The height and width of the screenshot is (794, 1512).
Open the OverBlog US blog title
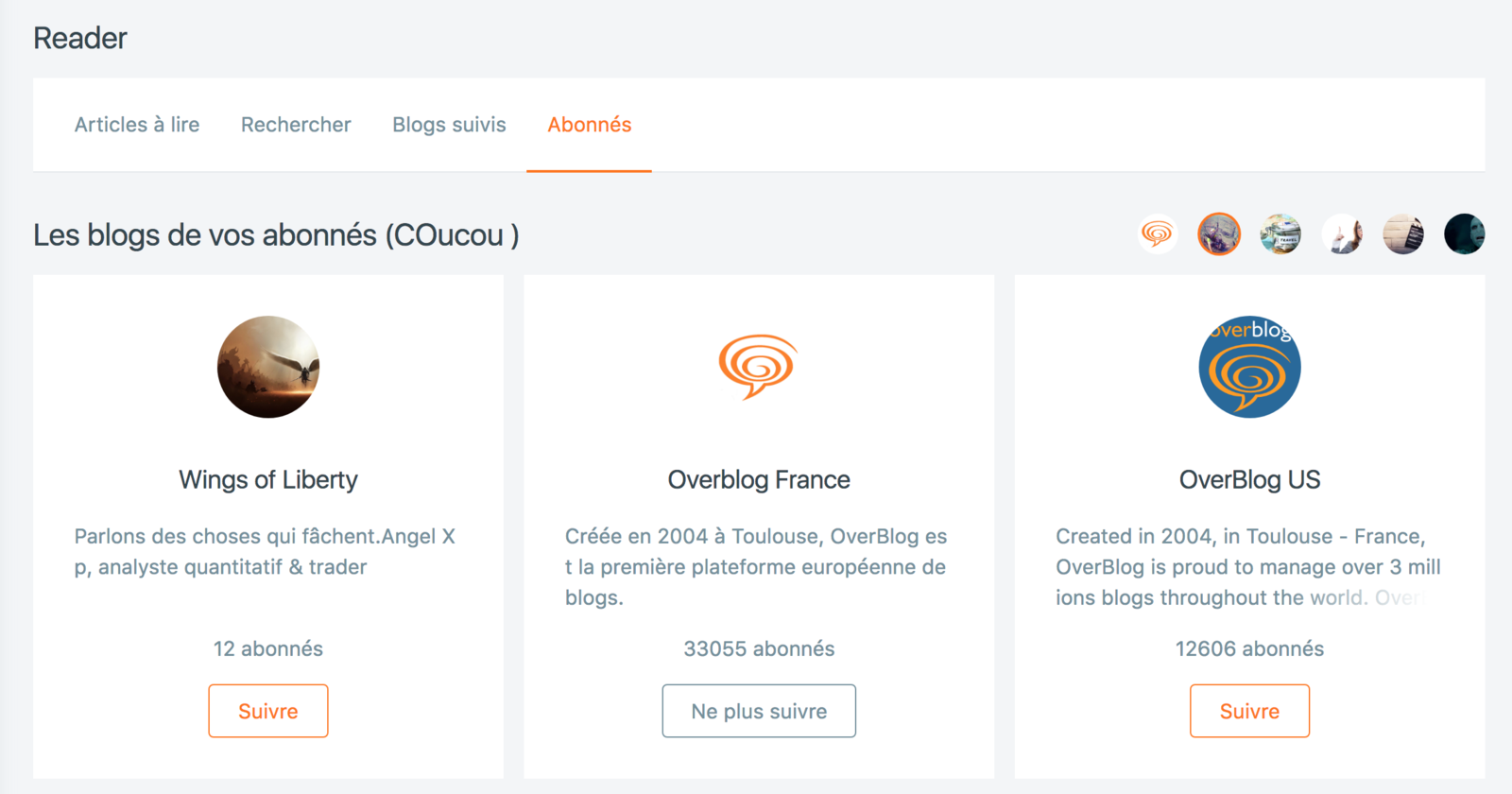click(1249, 480)
